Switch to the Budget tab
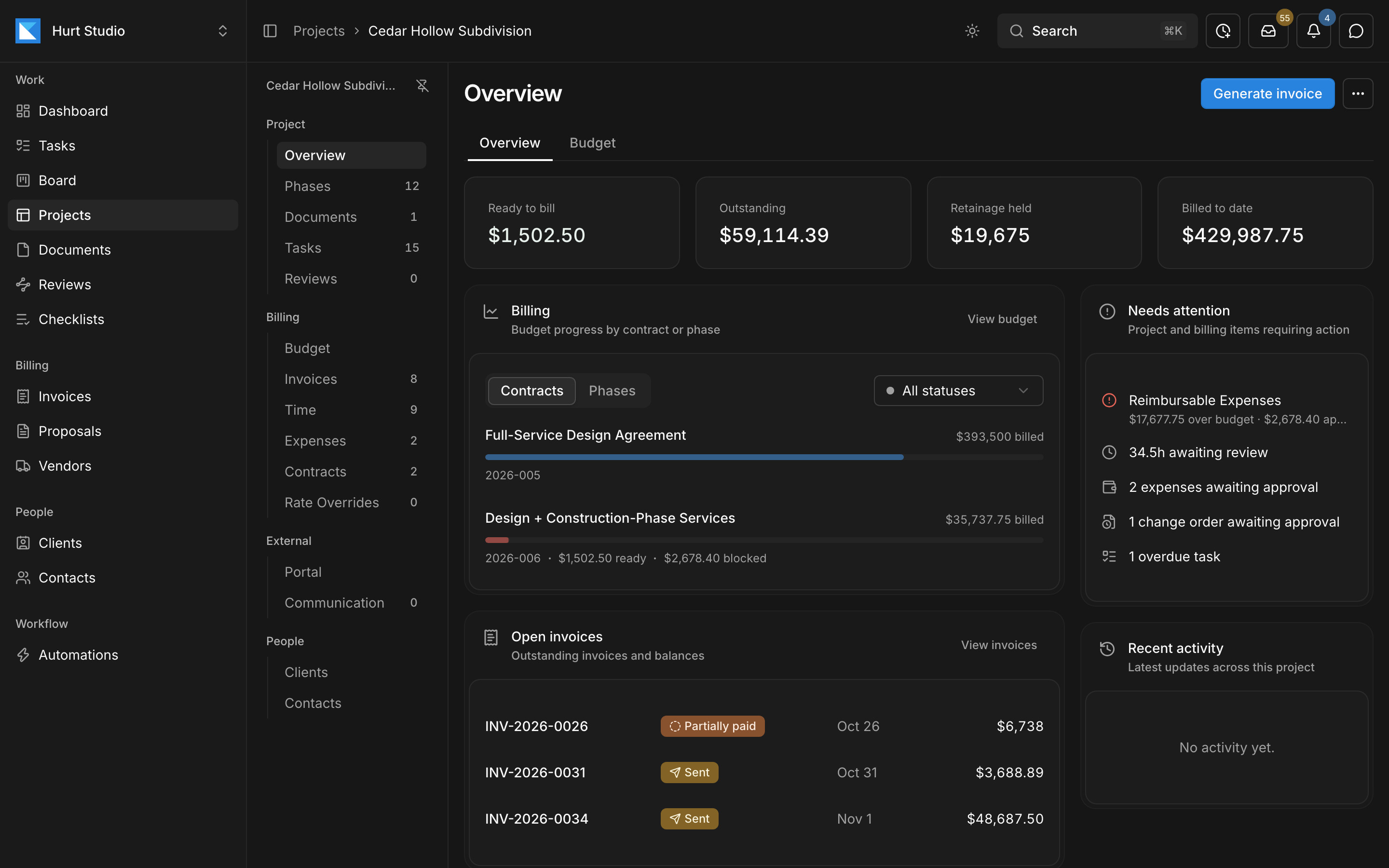Screen dimensions: 1389x868 coord(592,143)
